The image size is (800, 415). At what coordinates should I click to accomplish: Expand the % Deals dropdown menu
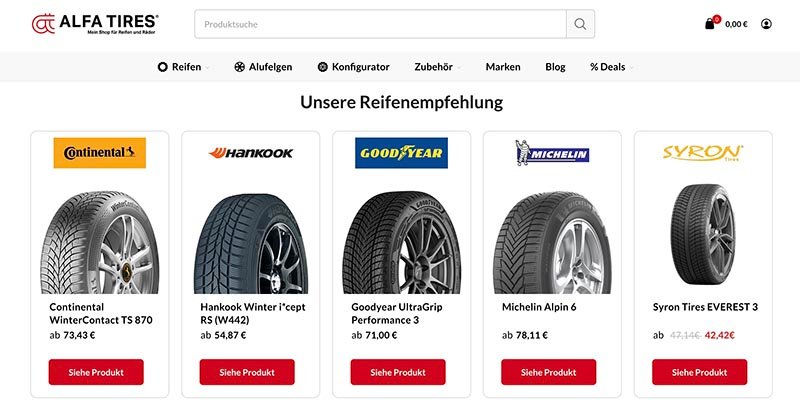tap(611, 67)
